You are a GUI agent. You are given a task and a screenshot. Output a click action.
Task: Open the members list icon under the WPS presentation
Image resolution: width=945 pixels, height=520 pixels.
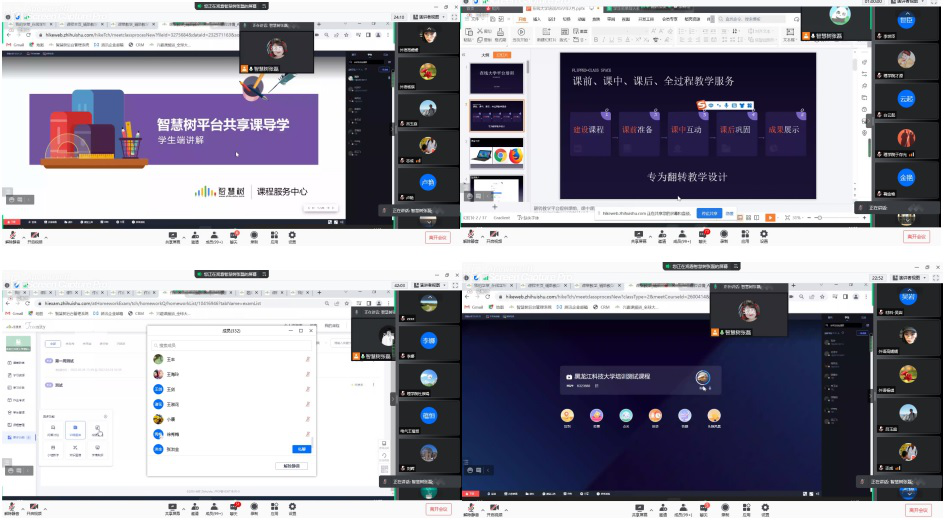682,237
